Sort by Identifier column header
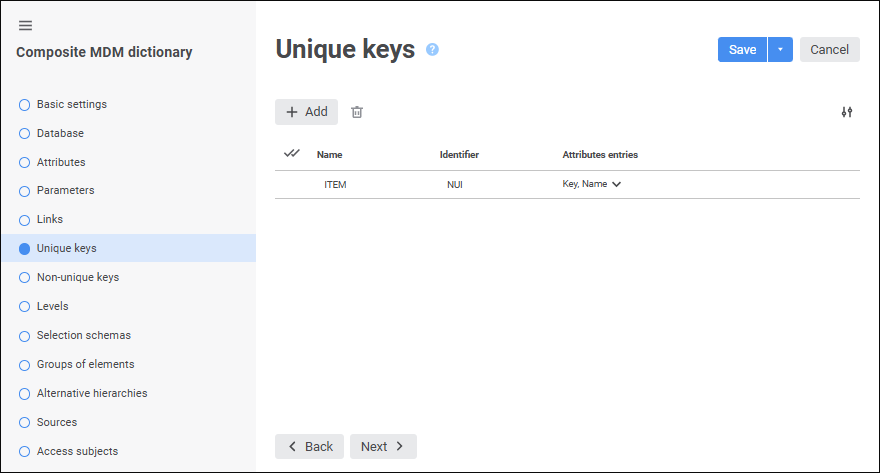This screenshot has height=473, width=880. (x=459, y=155)
